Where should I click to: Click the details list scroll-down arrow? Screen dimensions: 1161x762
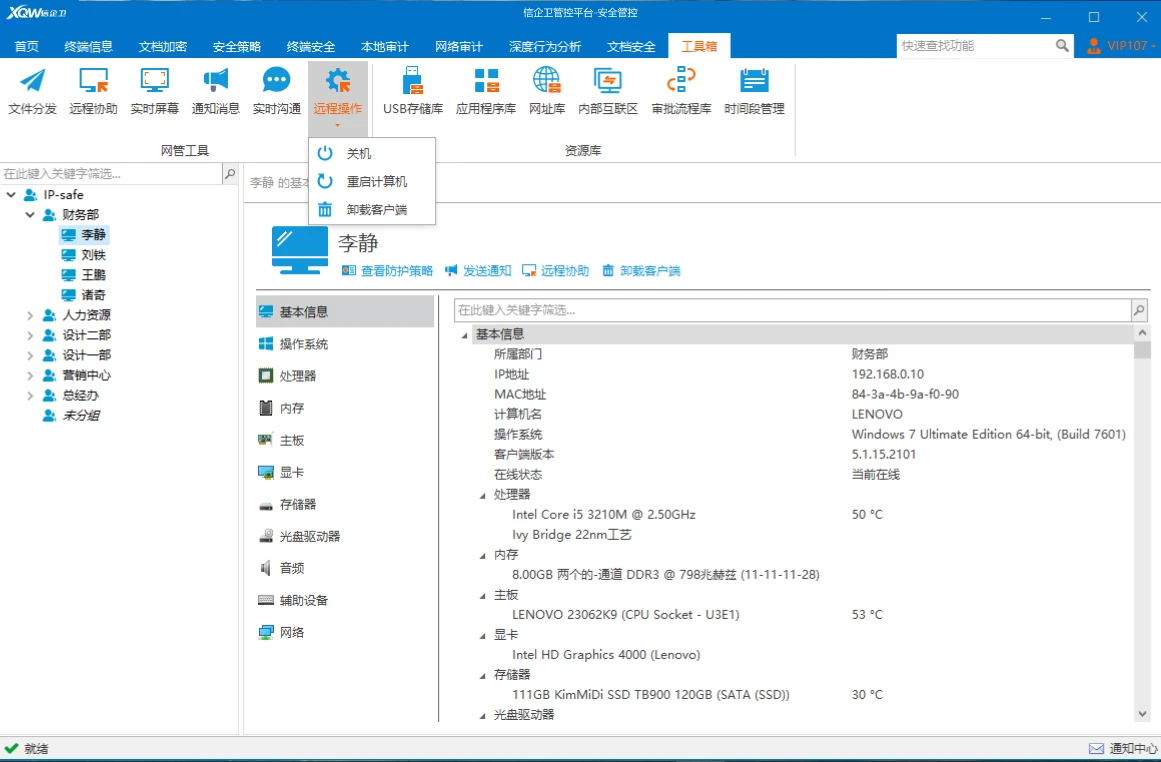(x=1142, y=714)
